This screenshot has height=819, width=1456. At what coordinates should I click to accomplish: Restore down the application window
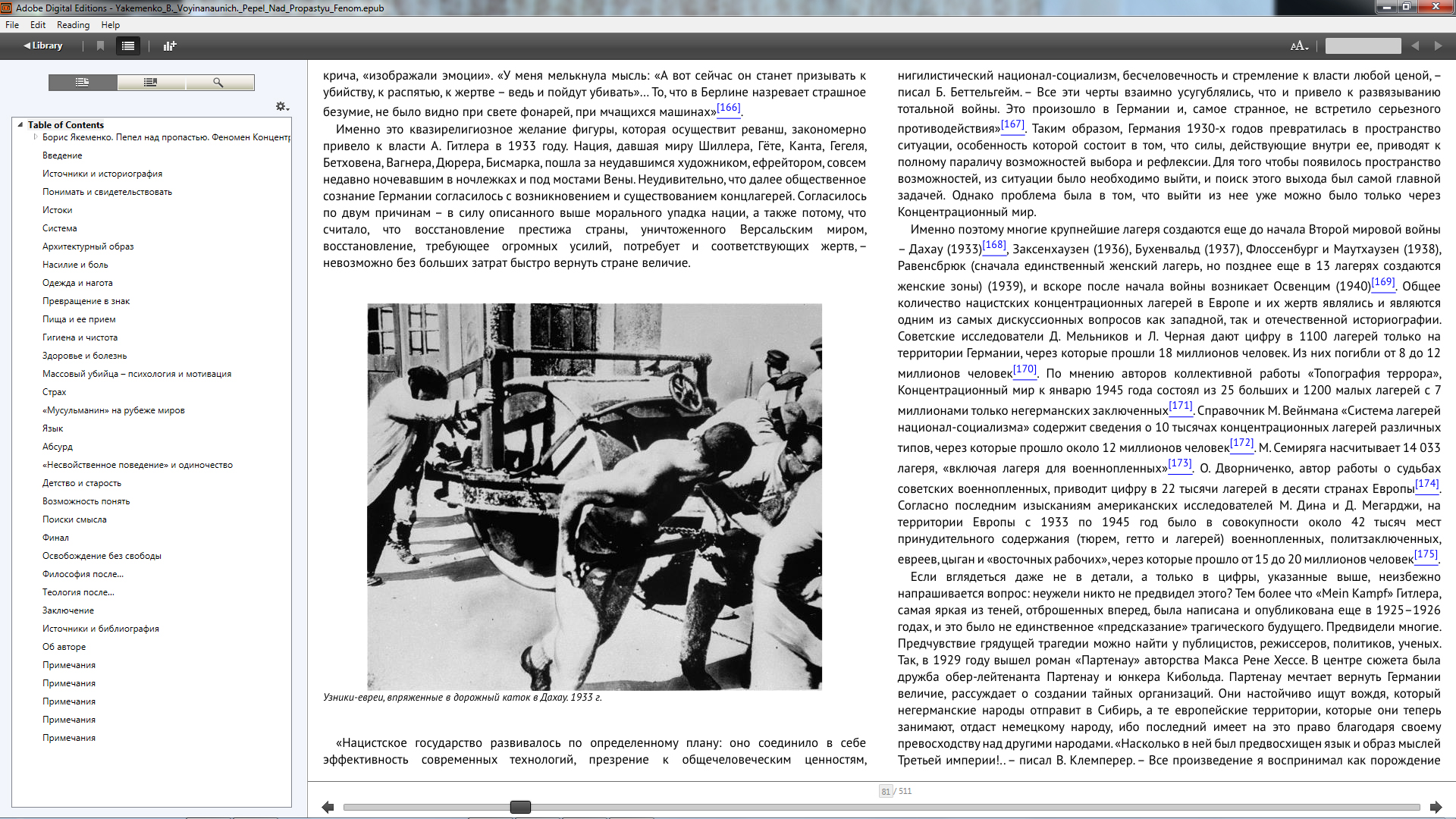pos(1407,7)
